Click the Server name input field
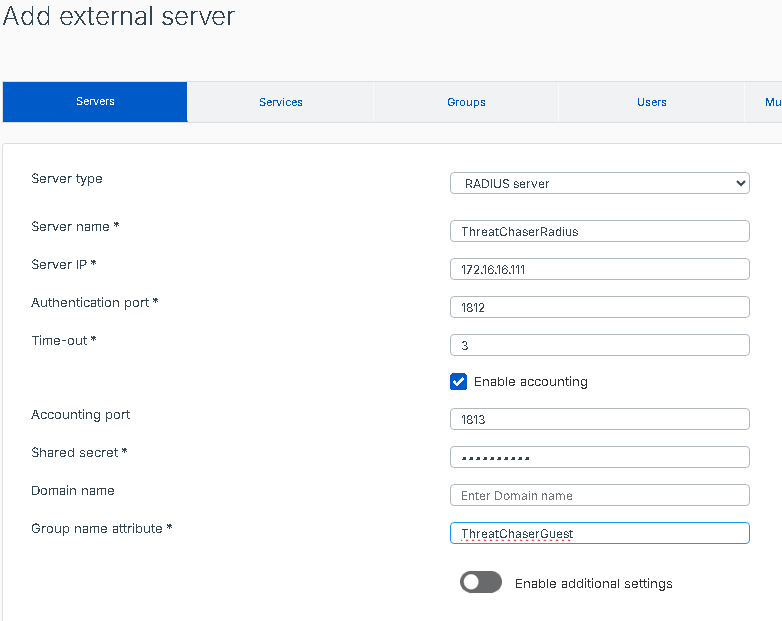This screenshot has height=621, width=782. (x=599, y=231)
